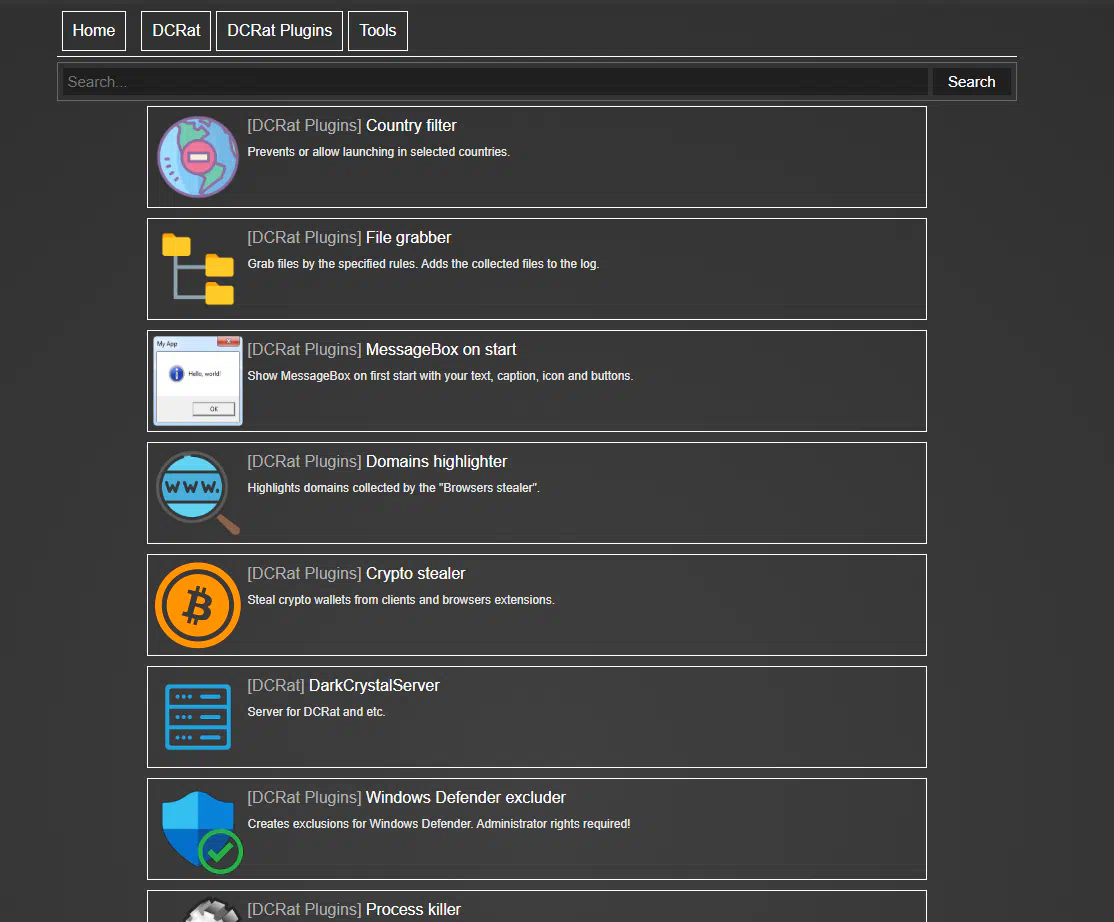This screenshot has width=1114, height=922.
Task: Open the MessageBox on start preview thumbnail
Action: (198, 381)
